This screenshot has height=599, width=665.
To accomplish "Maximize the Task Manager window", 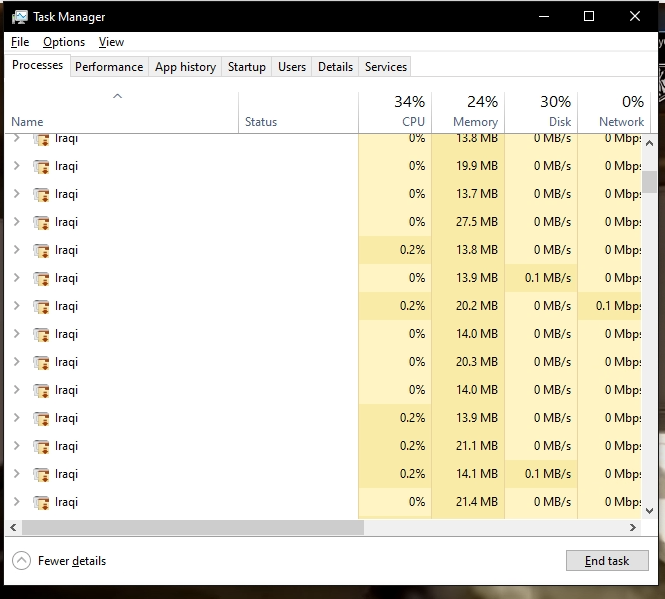I will (x=589, y=16).
